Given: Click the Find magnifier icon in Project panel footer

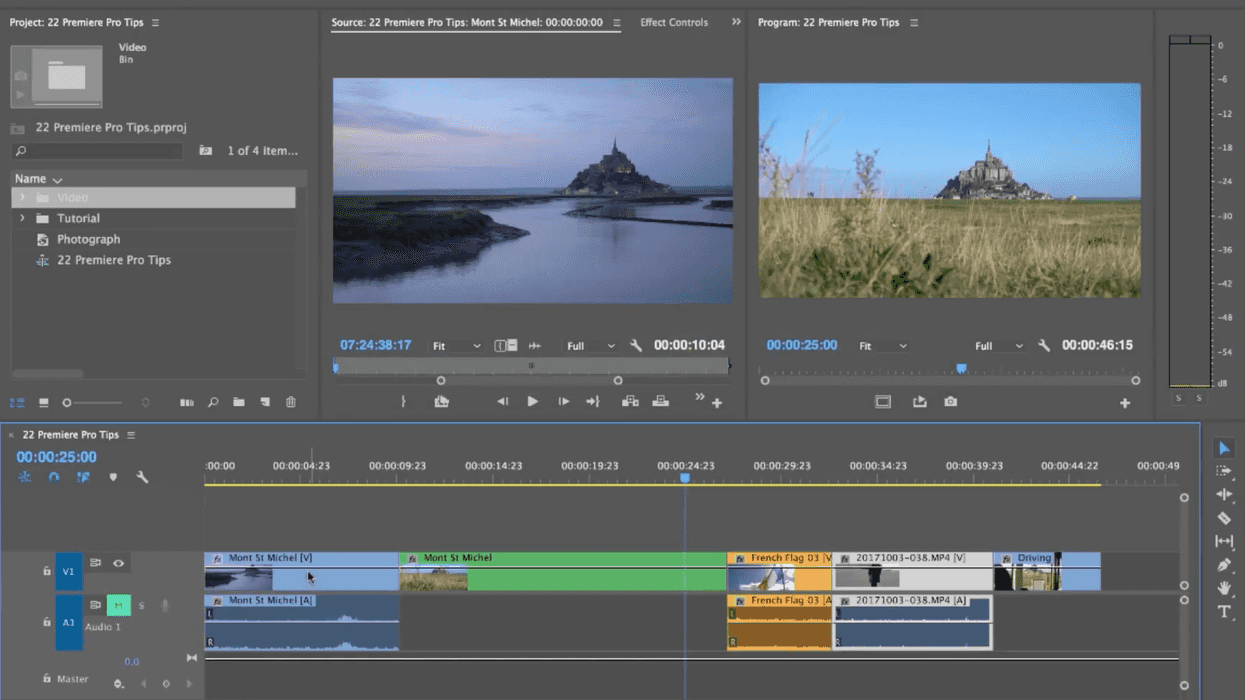Looking at the screenshot, I should coord(213,402).
